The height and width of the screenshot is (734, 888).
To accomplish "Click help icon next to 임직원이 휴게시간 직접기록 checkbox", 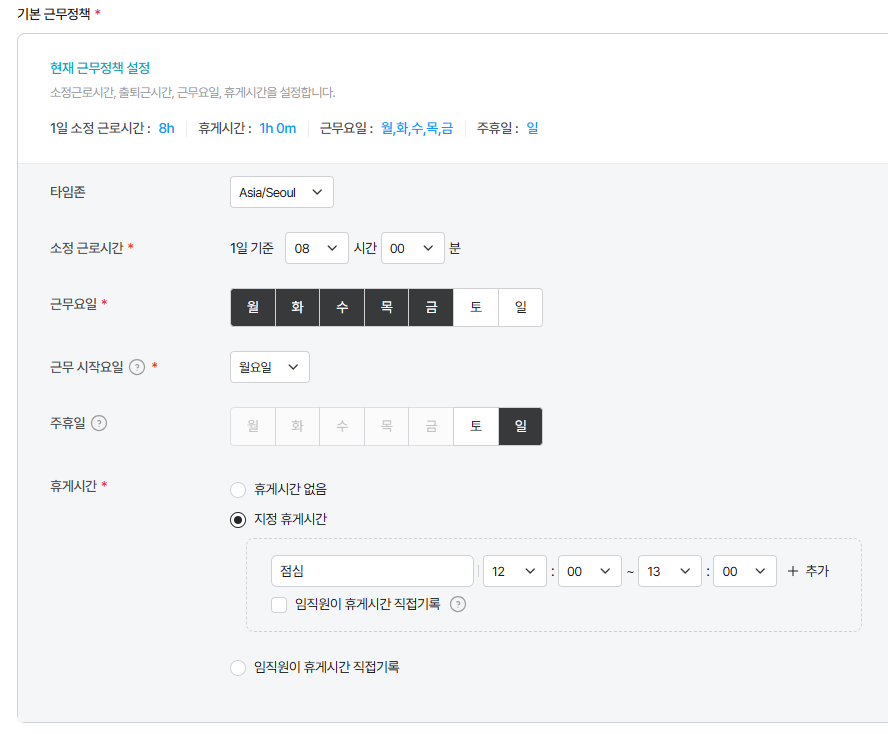I will [458, 604].
